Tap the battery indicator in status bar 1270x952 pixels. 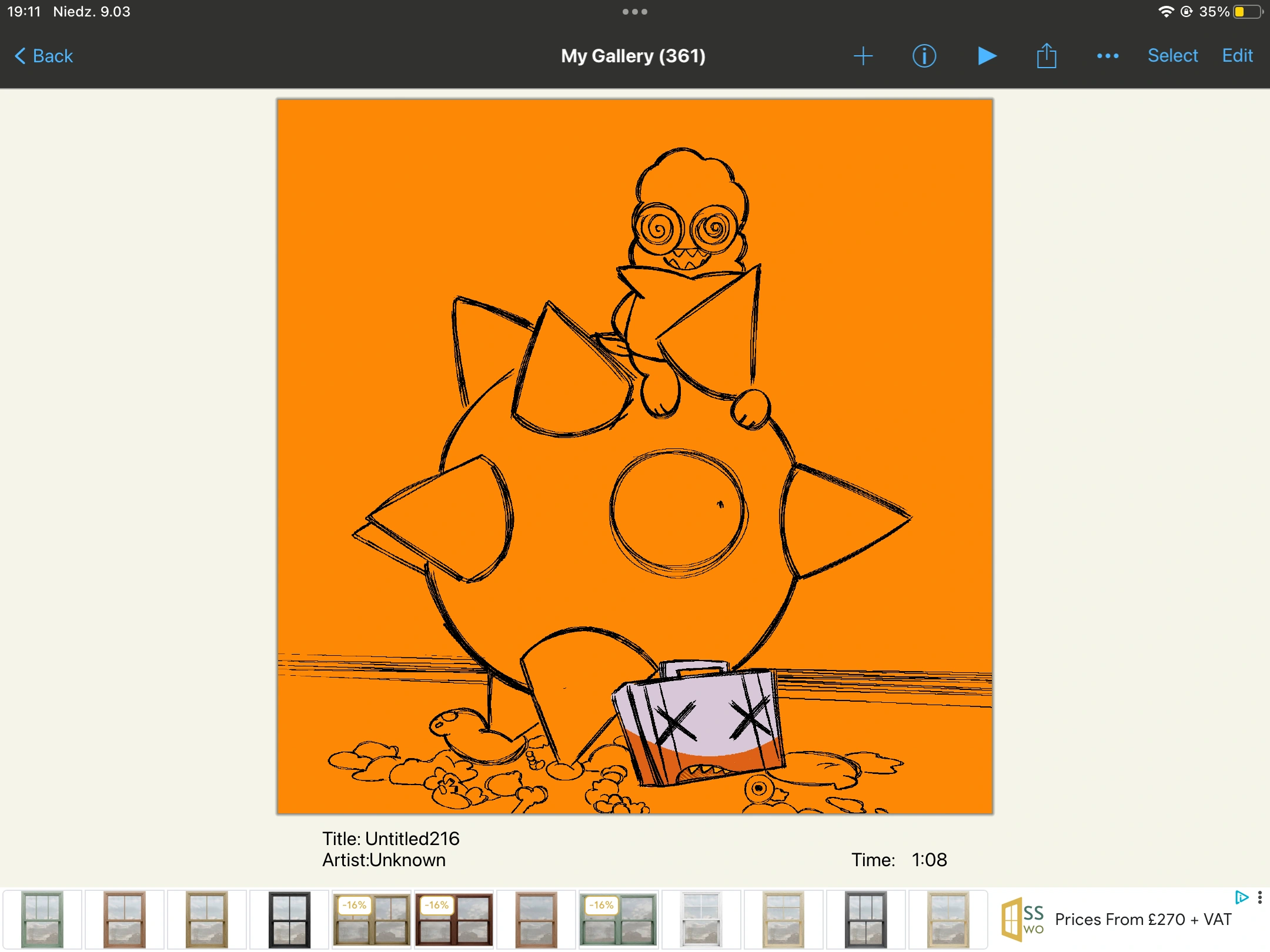pyautogui.click(x=1247, y=12)
